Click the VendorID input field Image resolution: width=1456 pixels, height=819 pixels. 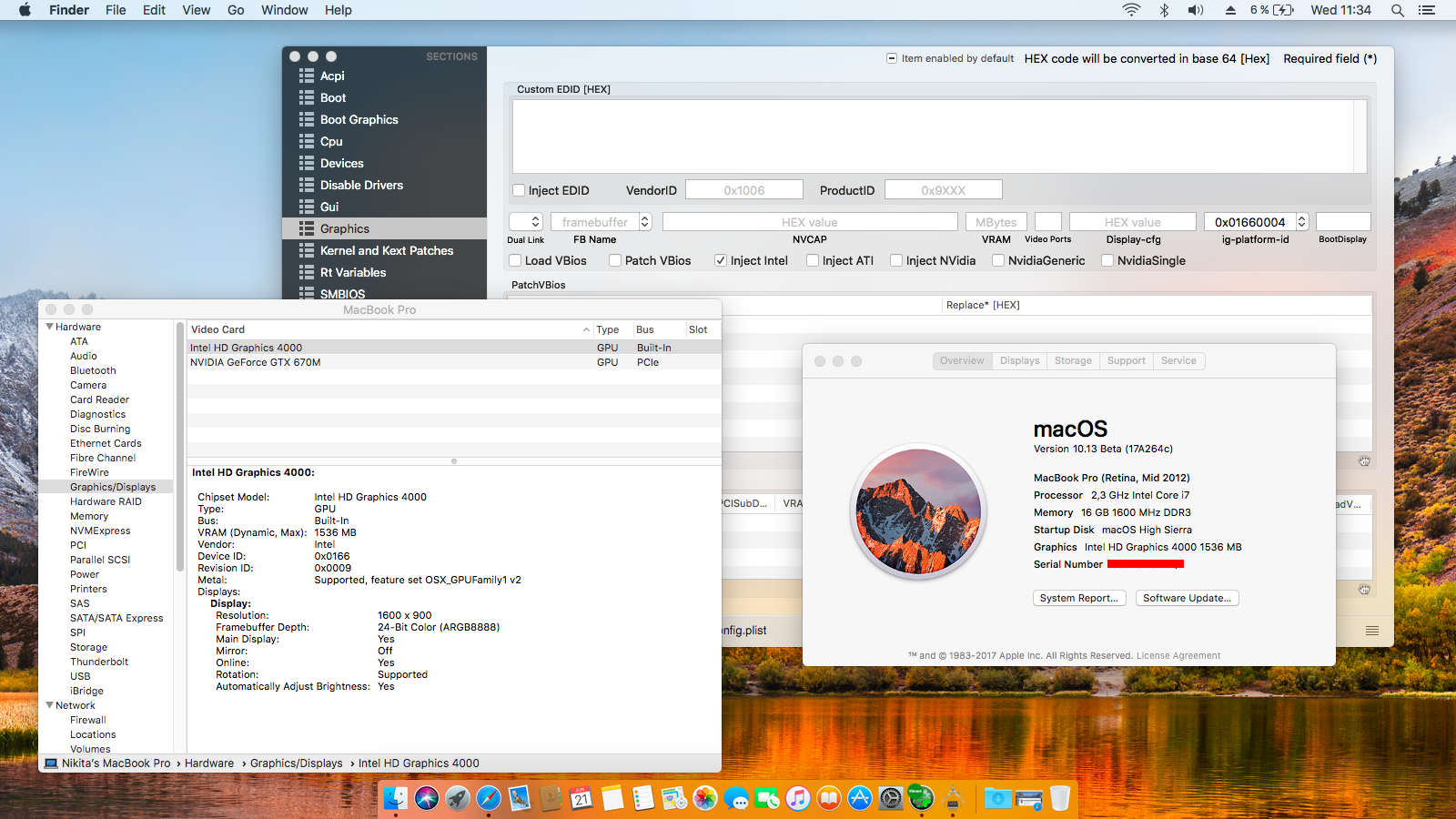pos(743,190)
